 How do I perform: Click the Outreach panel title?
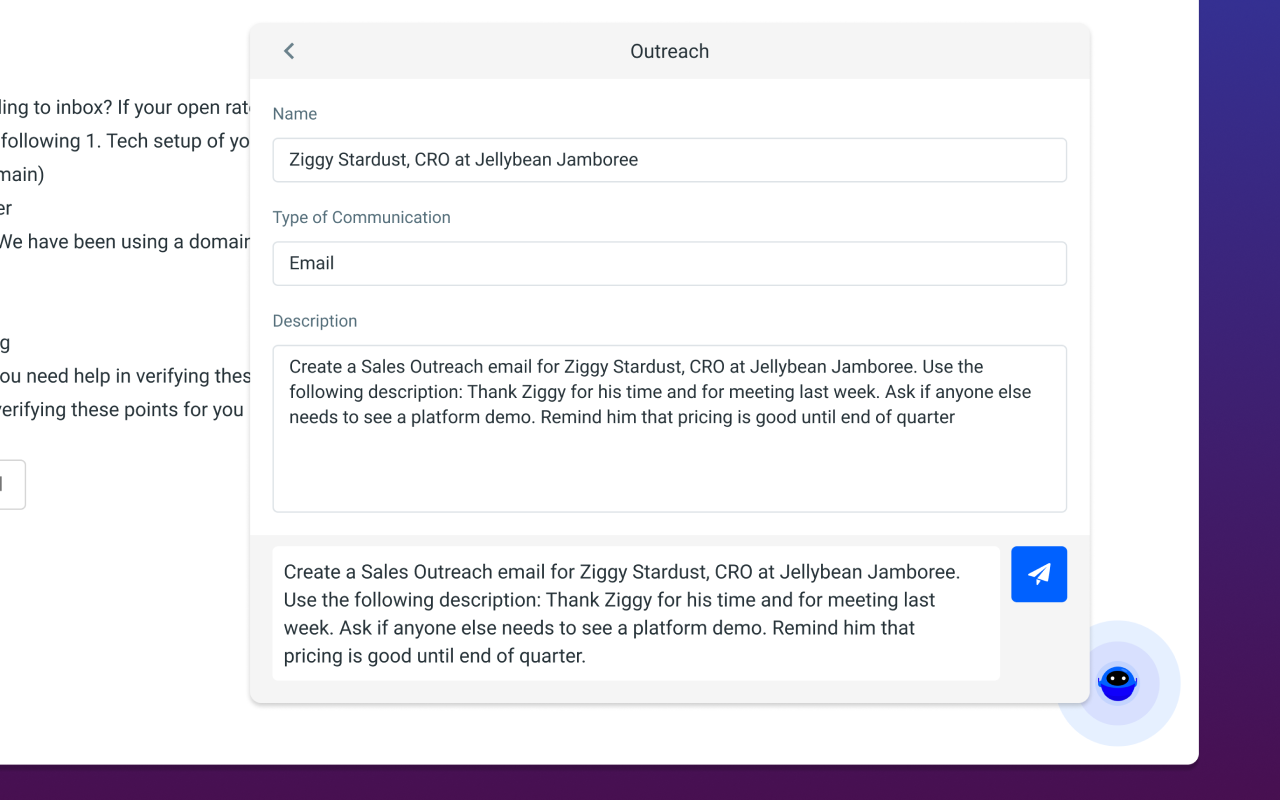pyautogui.click(x=670, y=51)
